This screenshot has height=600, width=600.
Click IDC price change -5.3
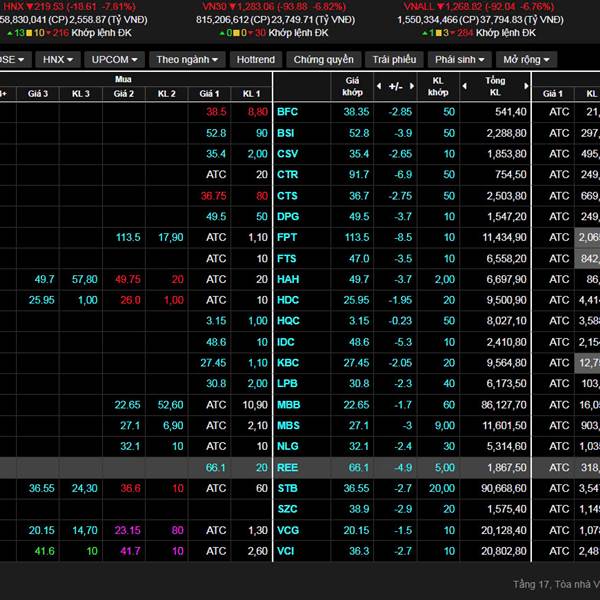[x=403, y=342]
